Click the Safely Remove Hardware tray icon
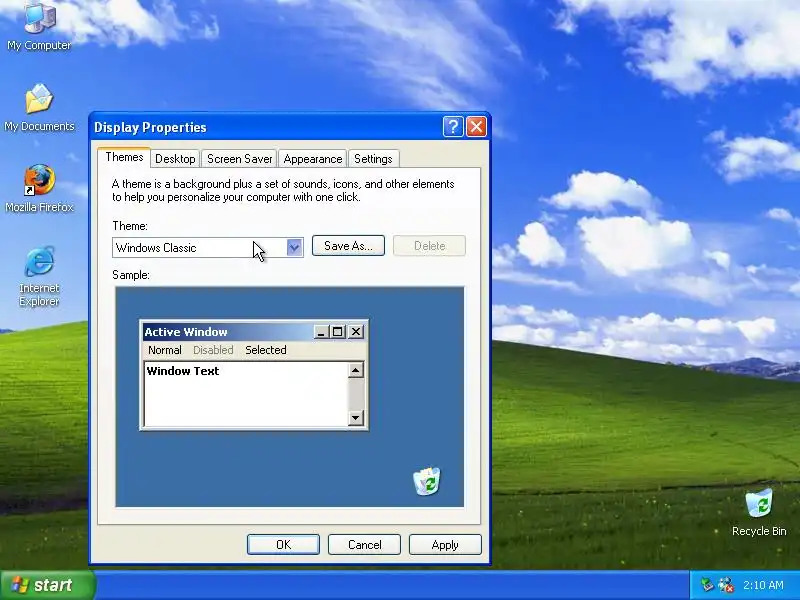Viewport: 800px width, 600px height. coord(707,585)
